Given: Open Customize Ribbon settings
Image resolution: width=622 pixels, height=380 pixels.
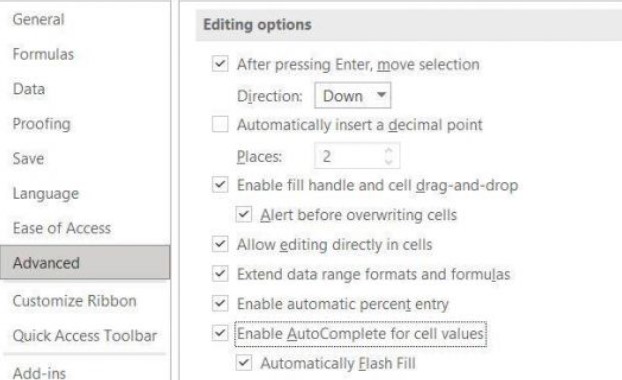Looking at the screenshot, I should pyautogui.click(x=75, y=301).
